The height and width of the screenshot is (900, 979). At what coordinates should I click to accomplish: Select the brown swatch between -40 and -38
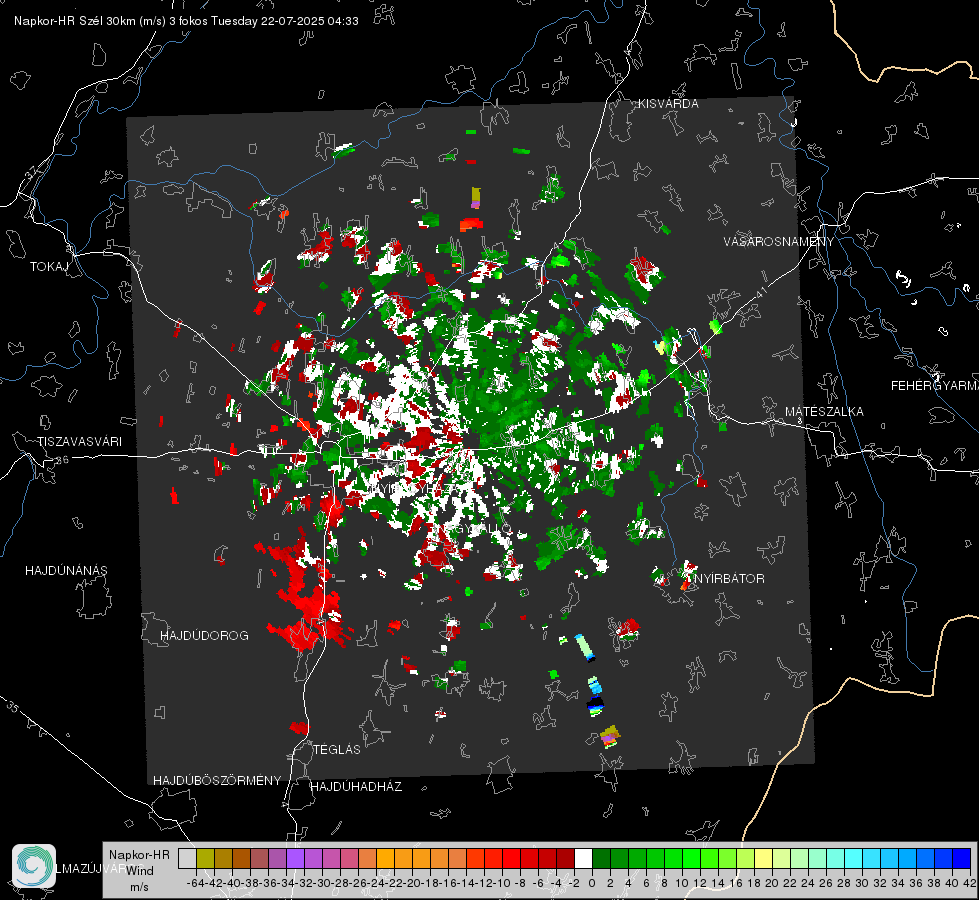pyautogui.click(x=241, y=858)
